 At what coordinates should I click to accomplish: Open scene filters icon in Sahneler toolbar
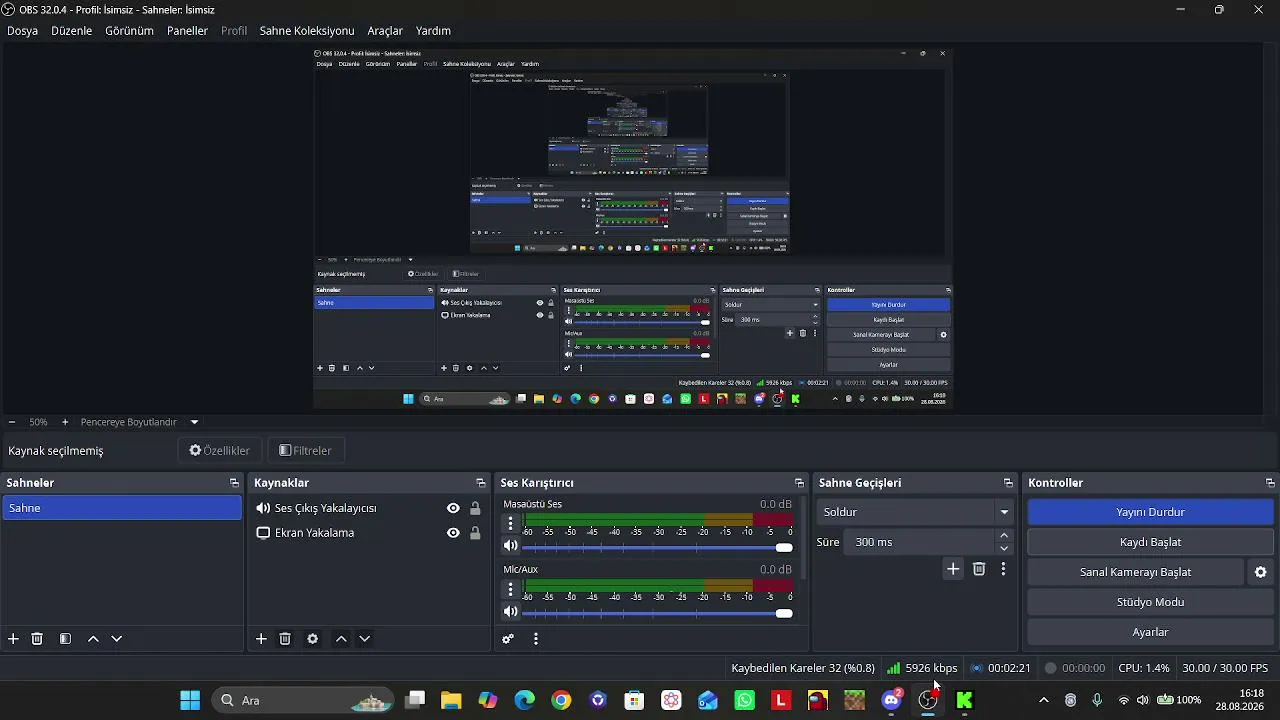click(65, 639)
